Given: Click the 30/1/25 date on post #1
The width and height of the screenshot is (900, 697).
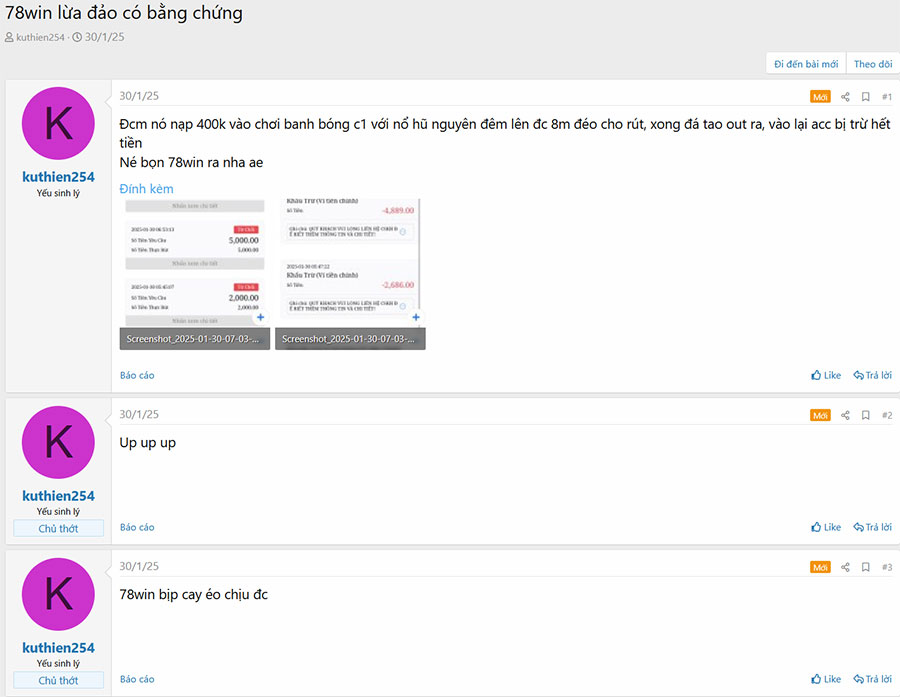Looking at the screenshot, I should point(139,96).
